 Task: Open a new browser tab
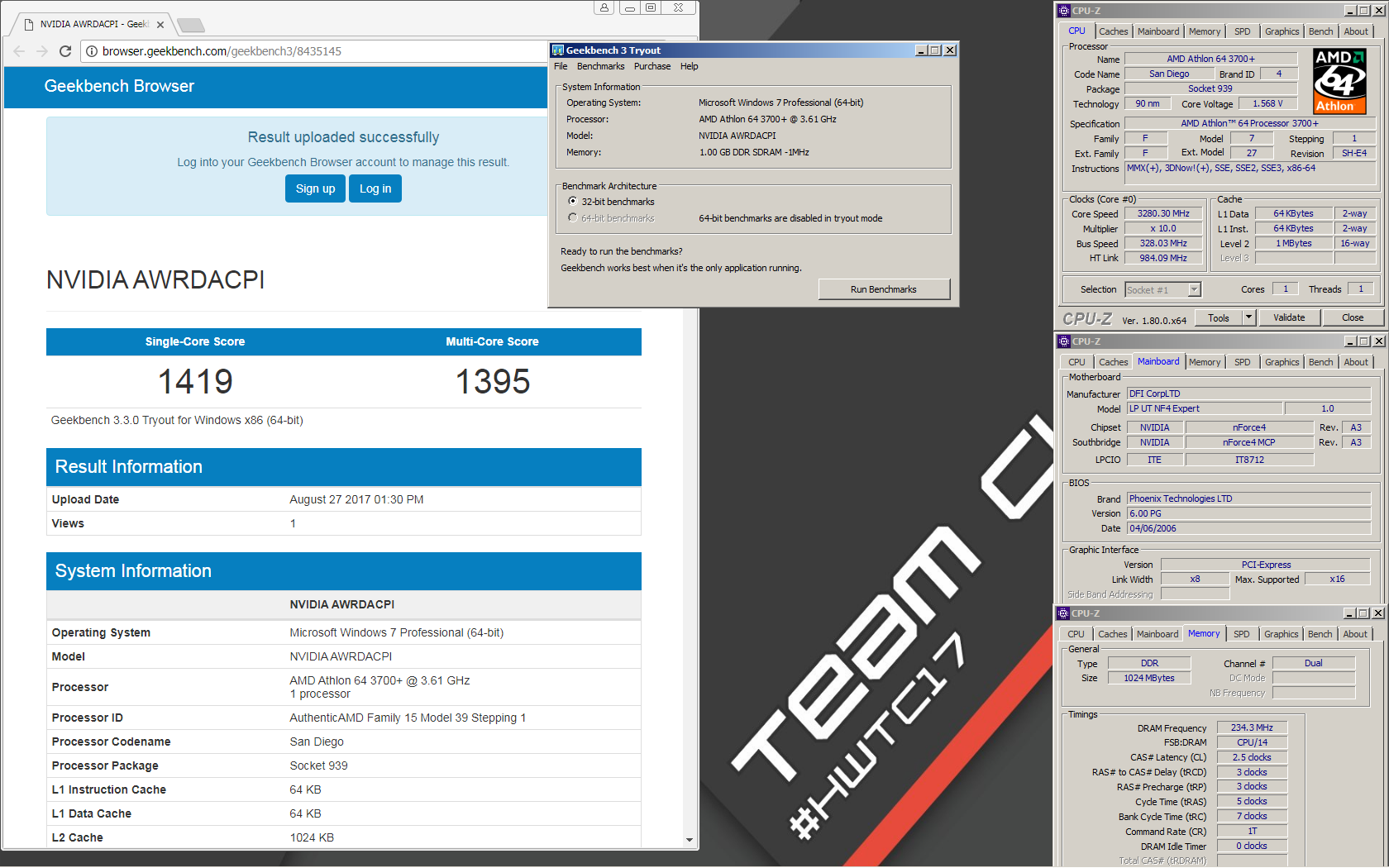tap(190, 25)
